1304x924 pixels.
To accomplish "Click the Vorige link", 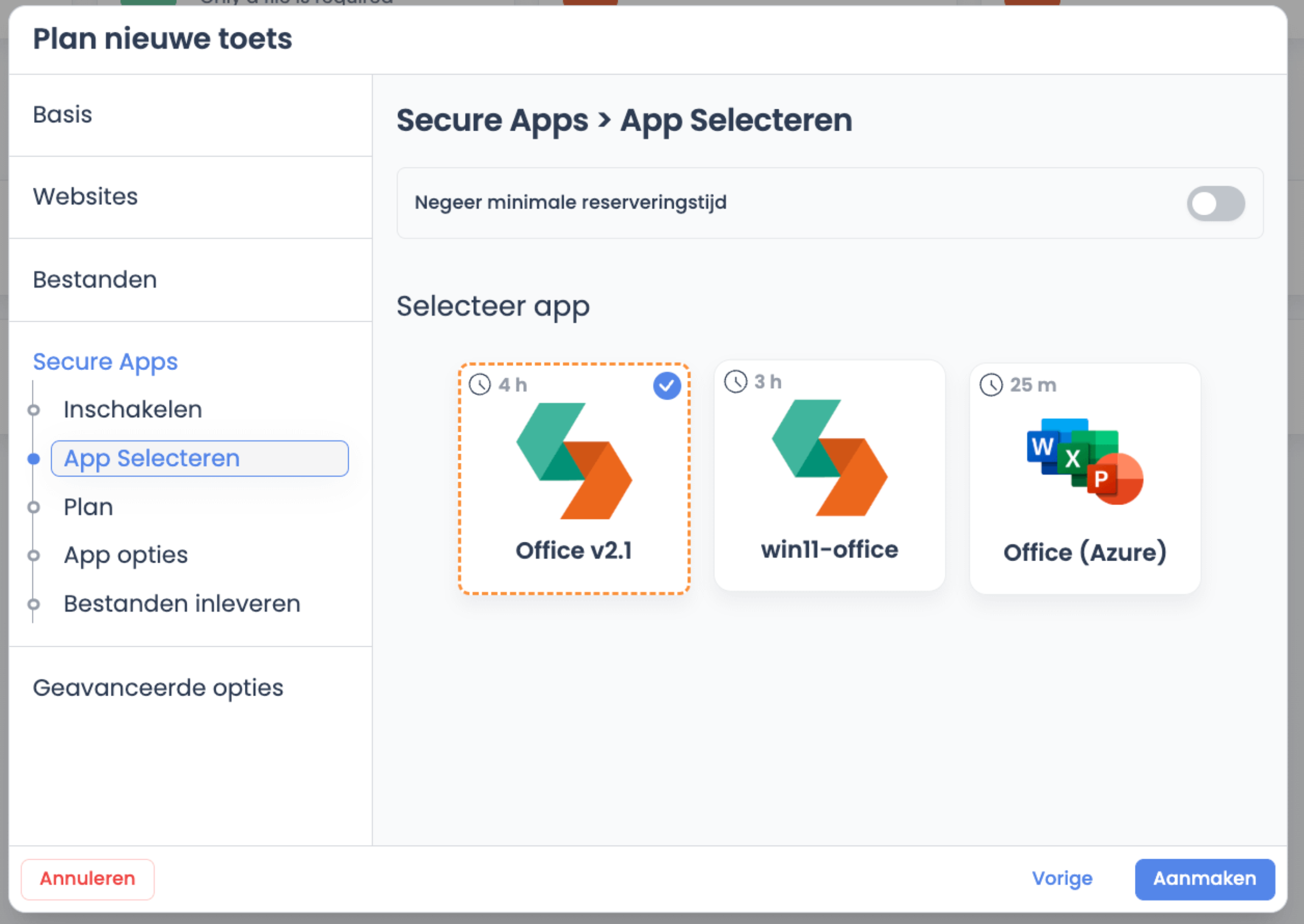I will pos(1062,878).
